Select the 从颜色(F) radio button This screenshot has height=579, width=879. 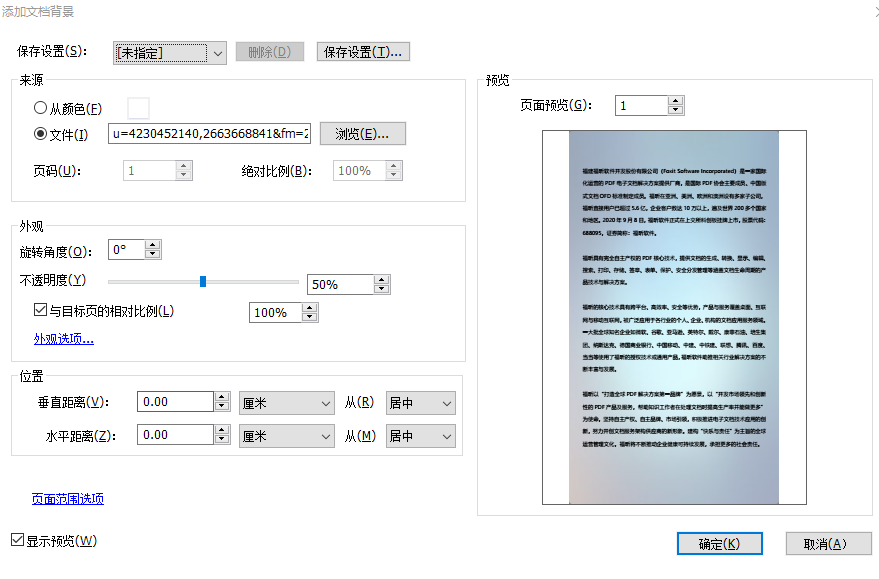tap(39, 107)
